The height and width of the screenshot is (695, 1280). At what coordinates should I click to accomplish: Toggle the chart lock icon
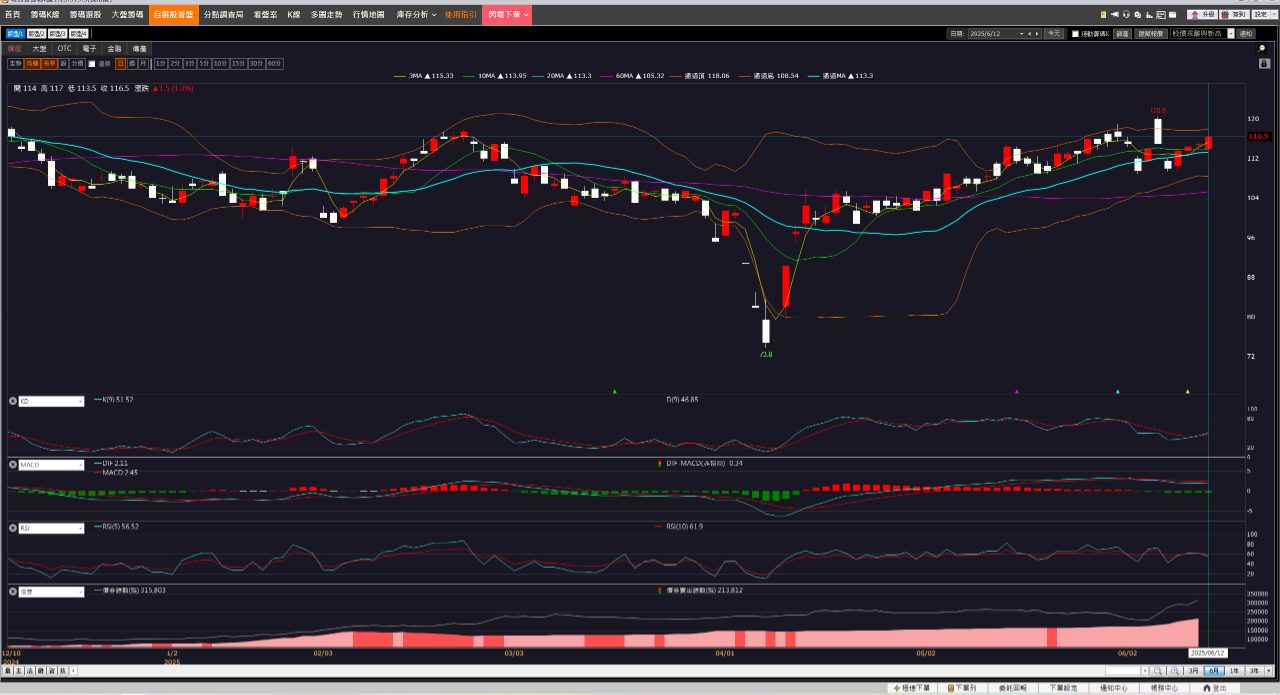pos(1264,64)
